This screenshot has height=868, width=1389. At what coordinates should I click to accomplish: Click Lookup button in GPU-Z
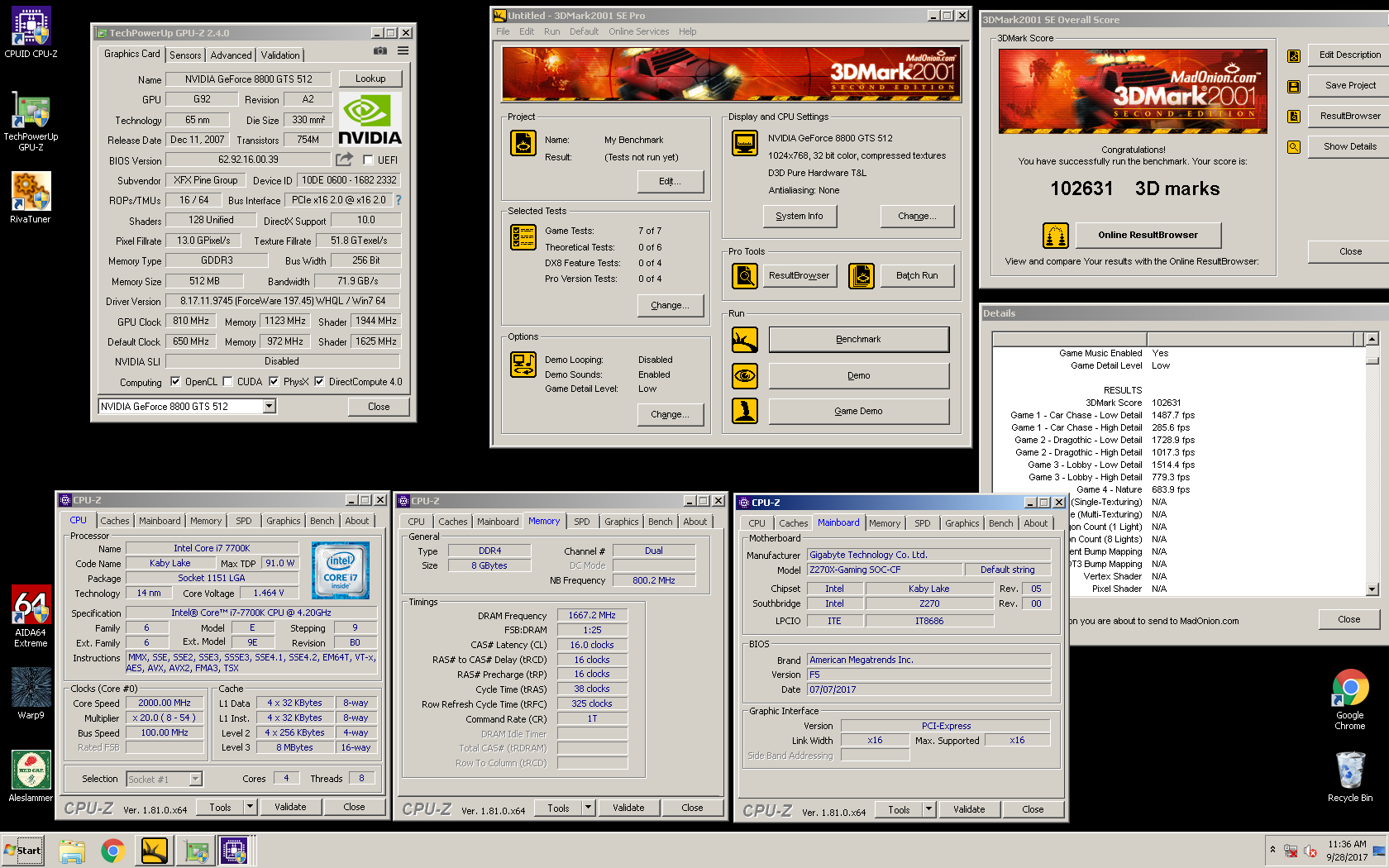370,79
